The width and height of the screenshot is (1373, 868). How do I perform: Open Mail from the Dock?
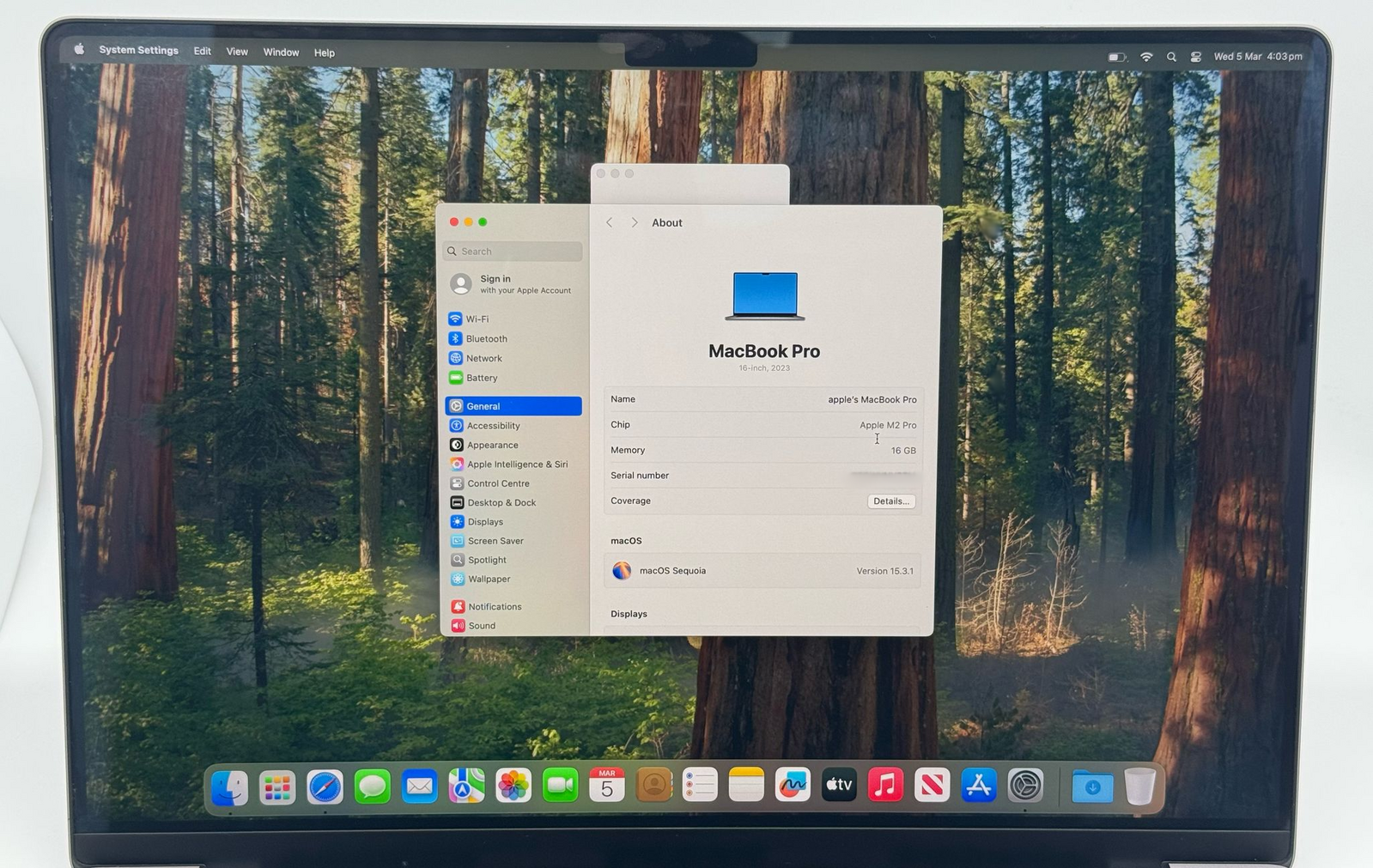[419, 786]
